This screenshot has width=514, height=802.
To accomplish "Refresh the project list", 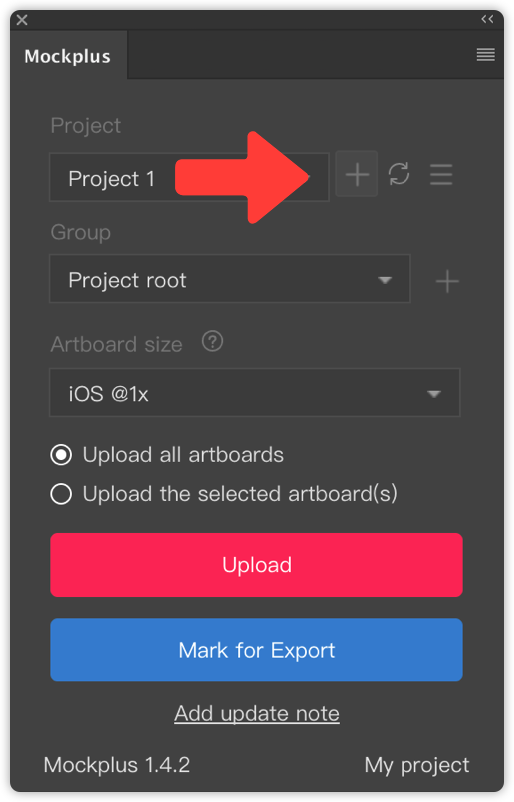I will [399, 174].
